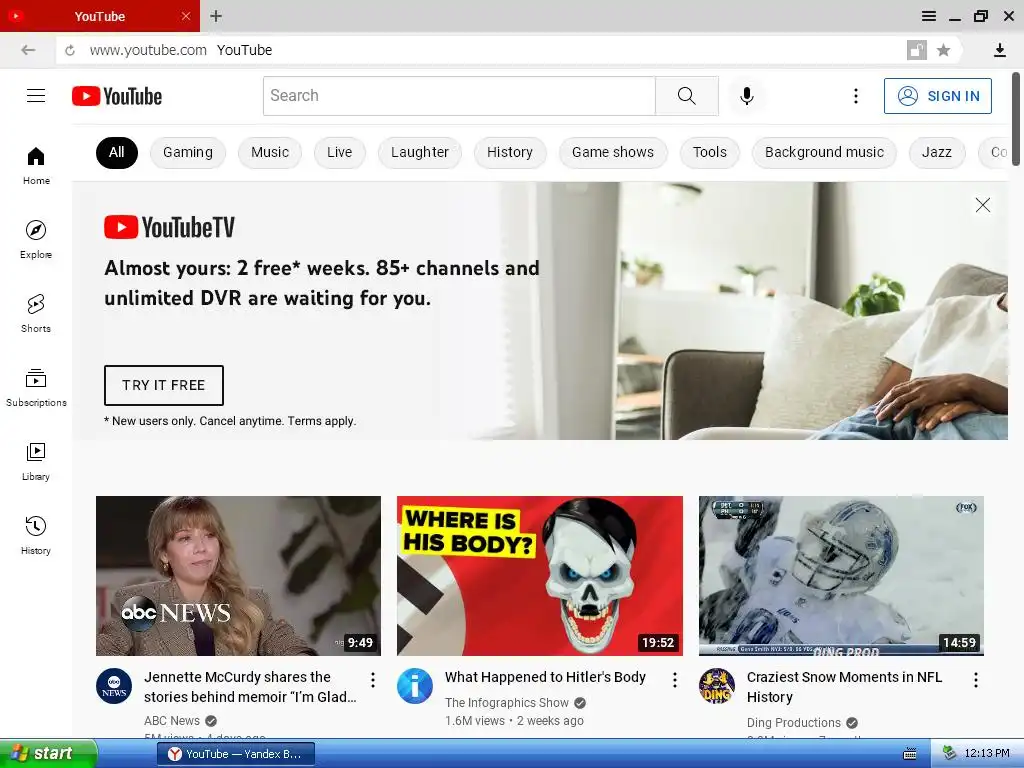This screenshot has height=768, width=1024.
Task: Select the Live filter chip
Action: pos(340,153)
